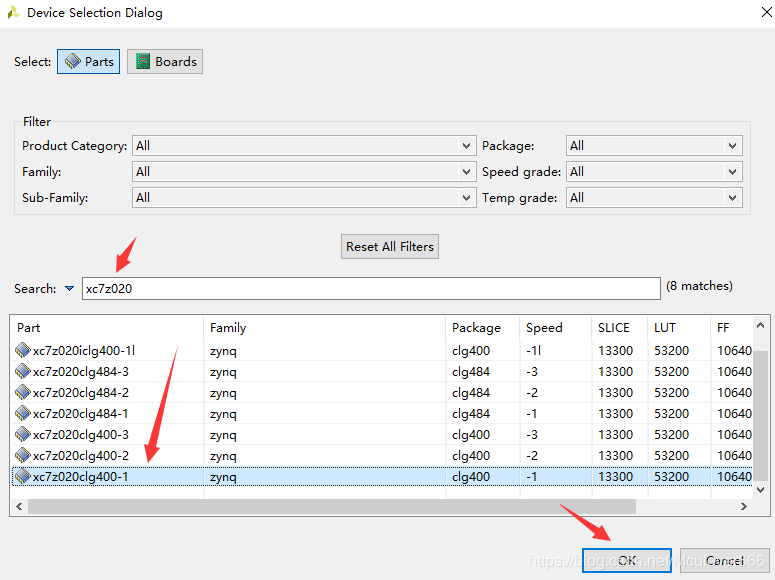Click the Cancel button
Viewport: 775px width, 580px height.
pyautogui.click(x=725, y=560)
